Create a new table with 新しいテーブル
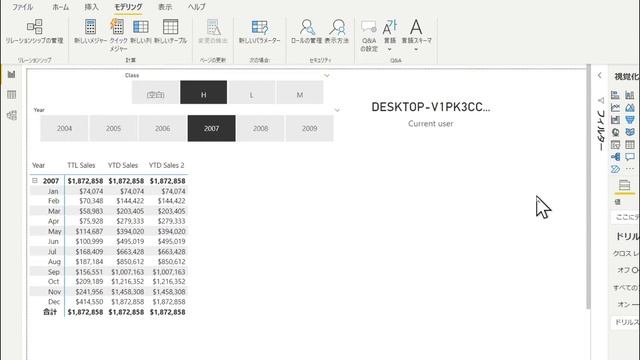This screenshot has width=640, height=360. 170,31
